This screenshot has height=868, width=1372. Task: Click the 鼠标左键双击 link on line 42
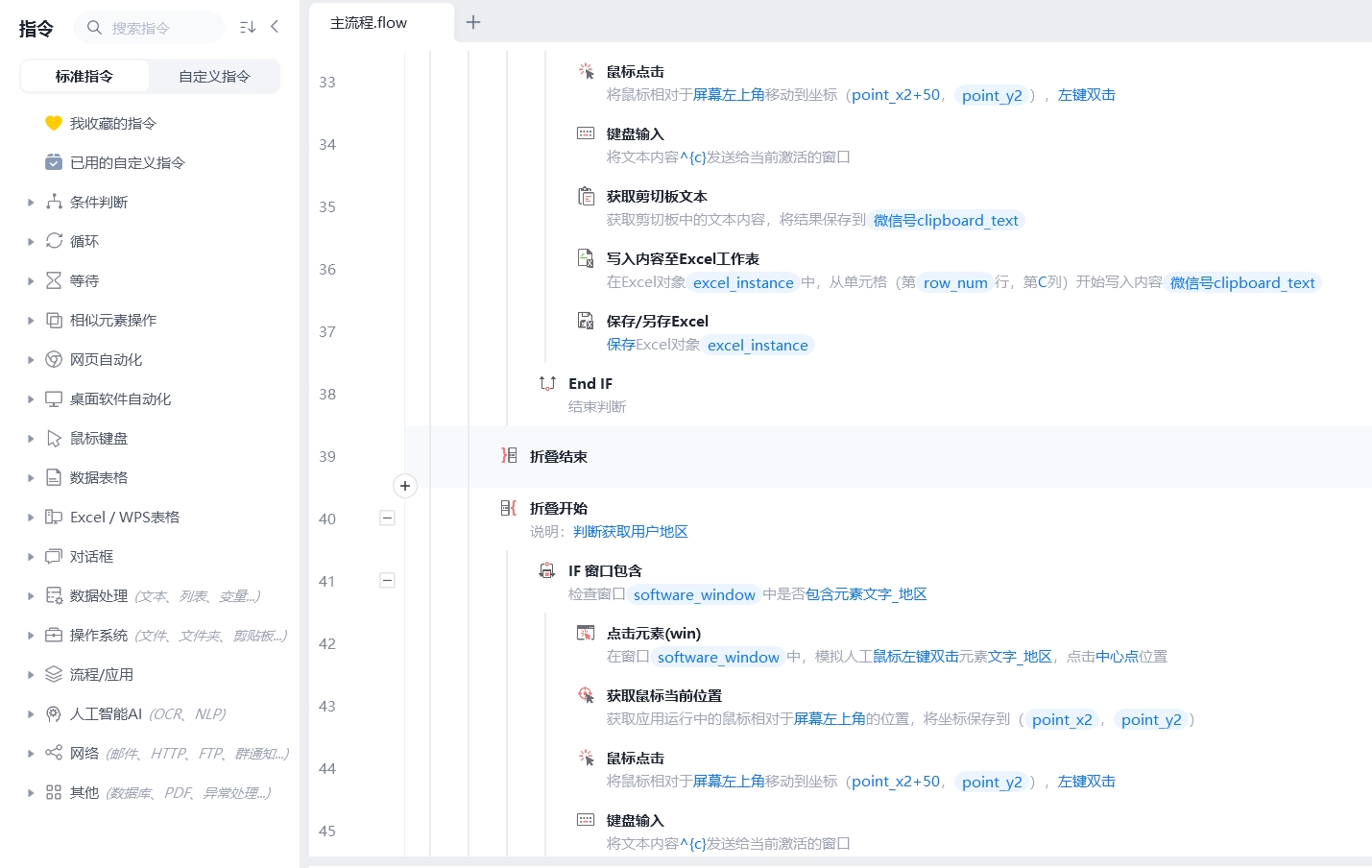(916, 657)
